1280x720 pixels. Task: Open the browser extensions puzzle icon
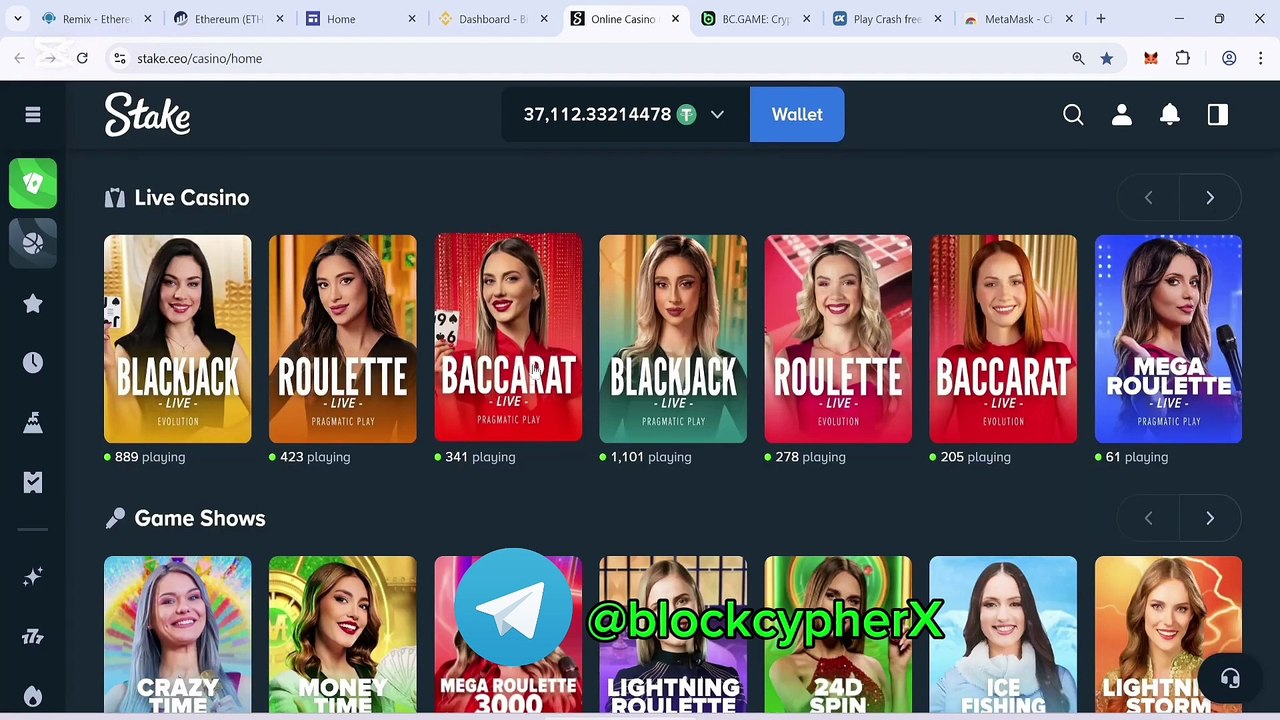(x=1183, y=58)
